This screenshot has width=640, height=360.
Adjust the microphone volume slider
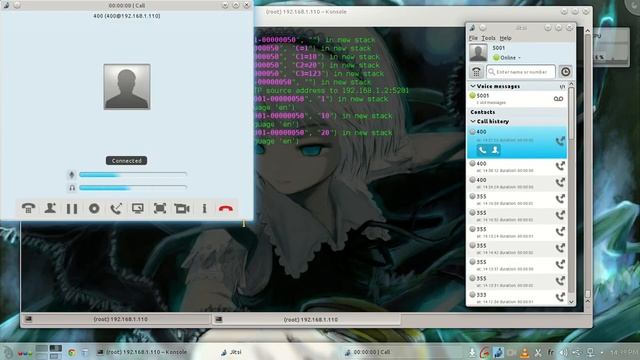(133, 174)
